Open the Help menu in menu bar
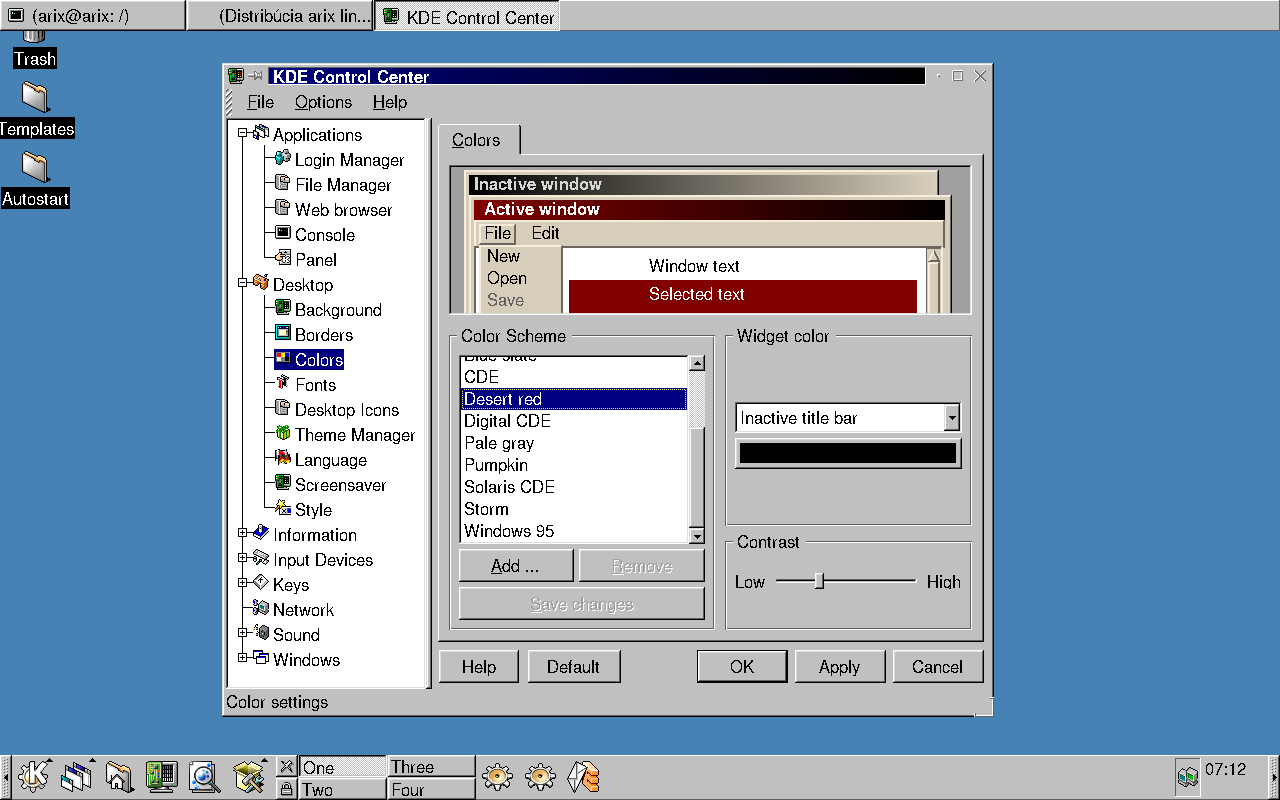This screenshot has width=1280, height=800. [x=390, y=102]
